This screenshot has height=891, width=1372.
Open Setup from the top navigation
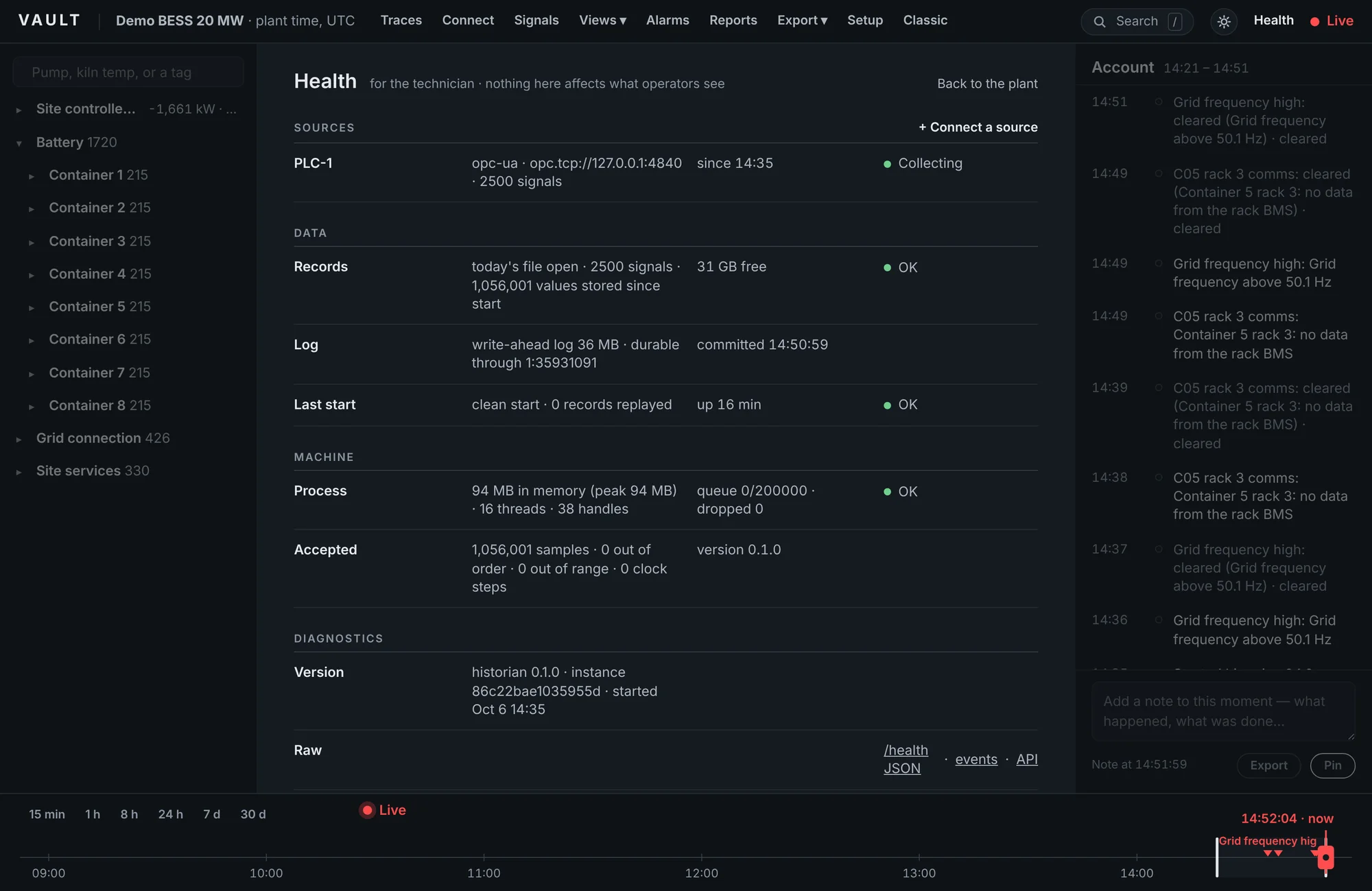click(864, 21)
